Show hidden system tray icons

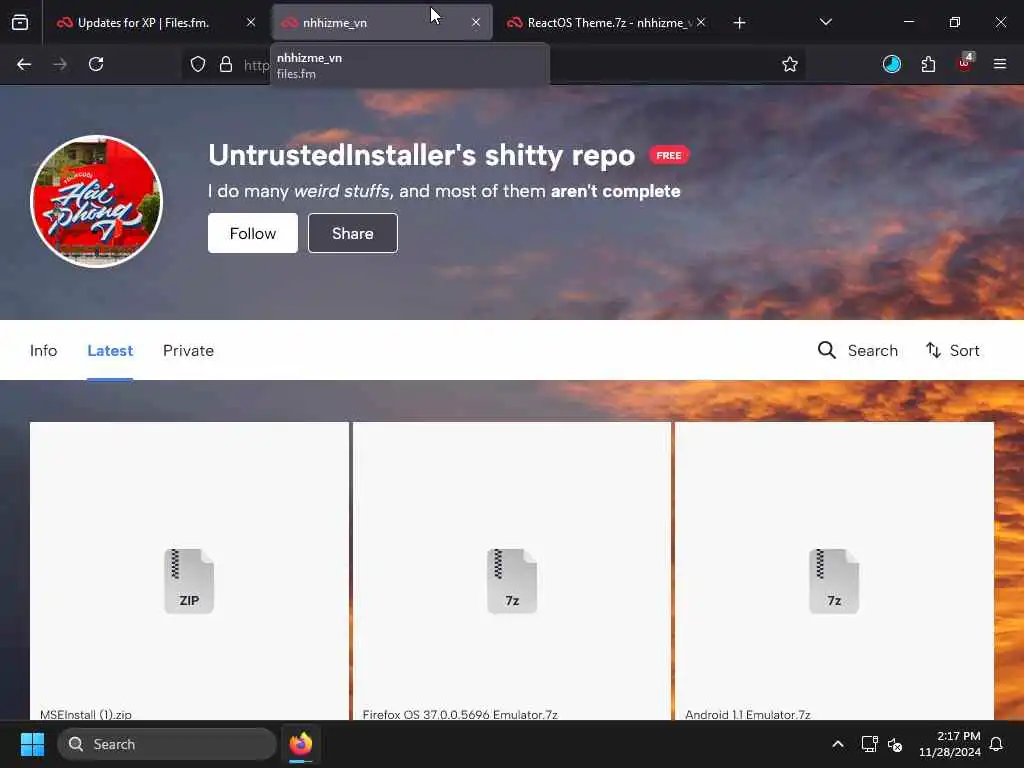click(838, 744)
